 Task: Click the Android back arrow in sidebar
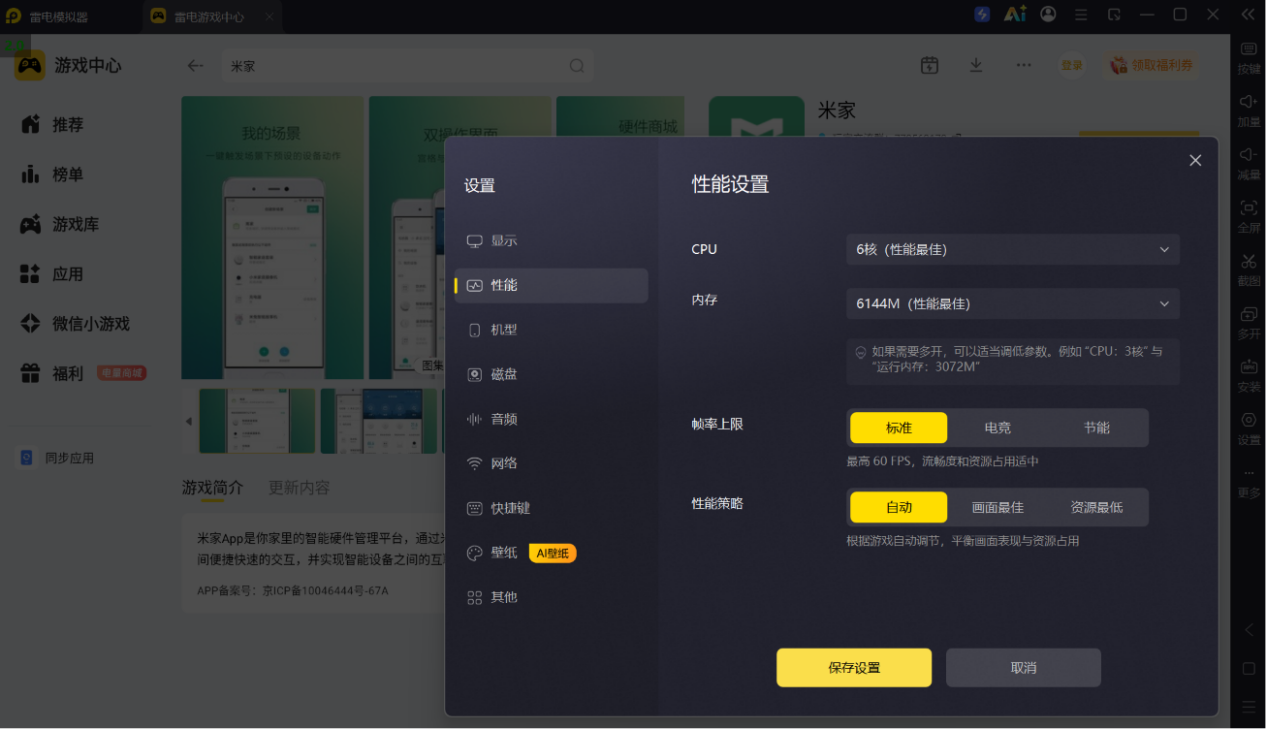pyautogui.click(x=1249, y=630)
